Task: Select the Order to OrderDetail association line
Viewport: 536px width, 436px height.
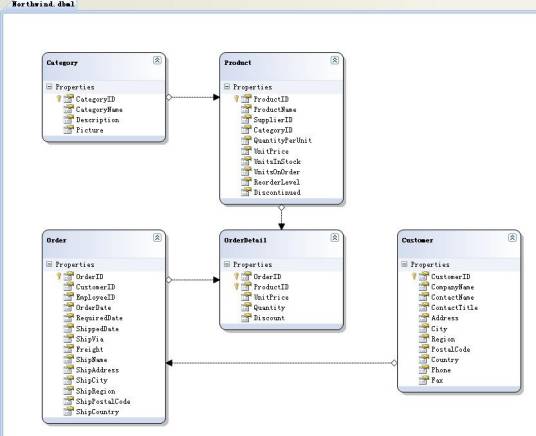Action: [x=193, y=280]
